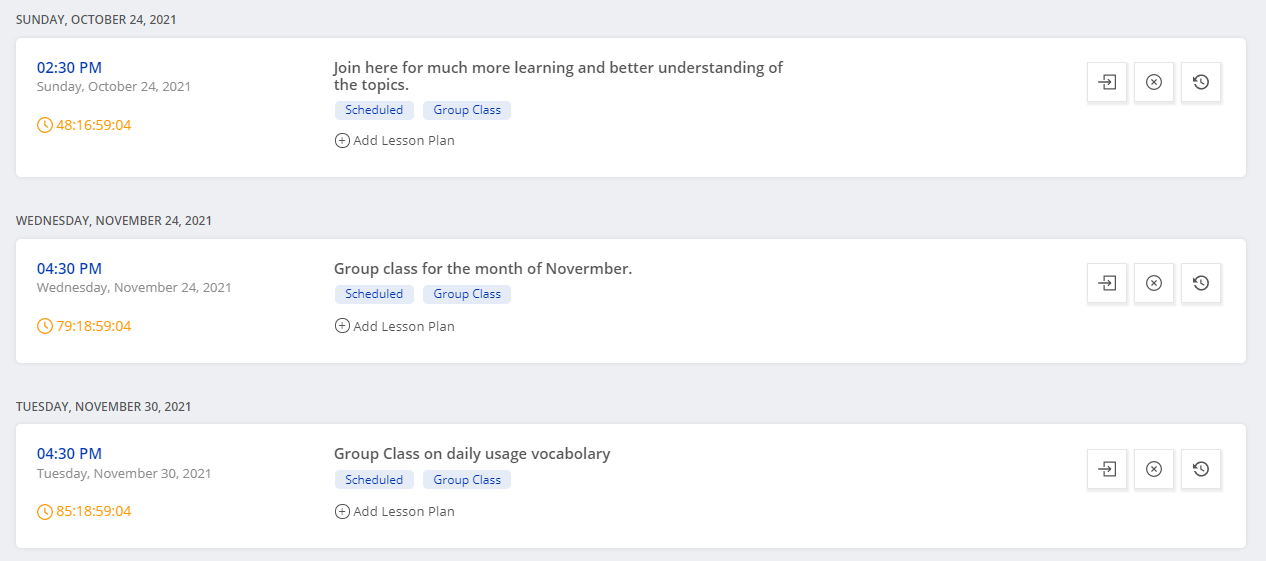
Task: Cancel the October 24 class with the X icon
Action: click(x=1154, y=82)
